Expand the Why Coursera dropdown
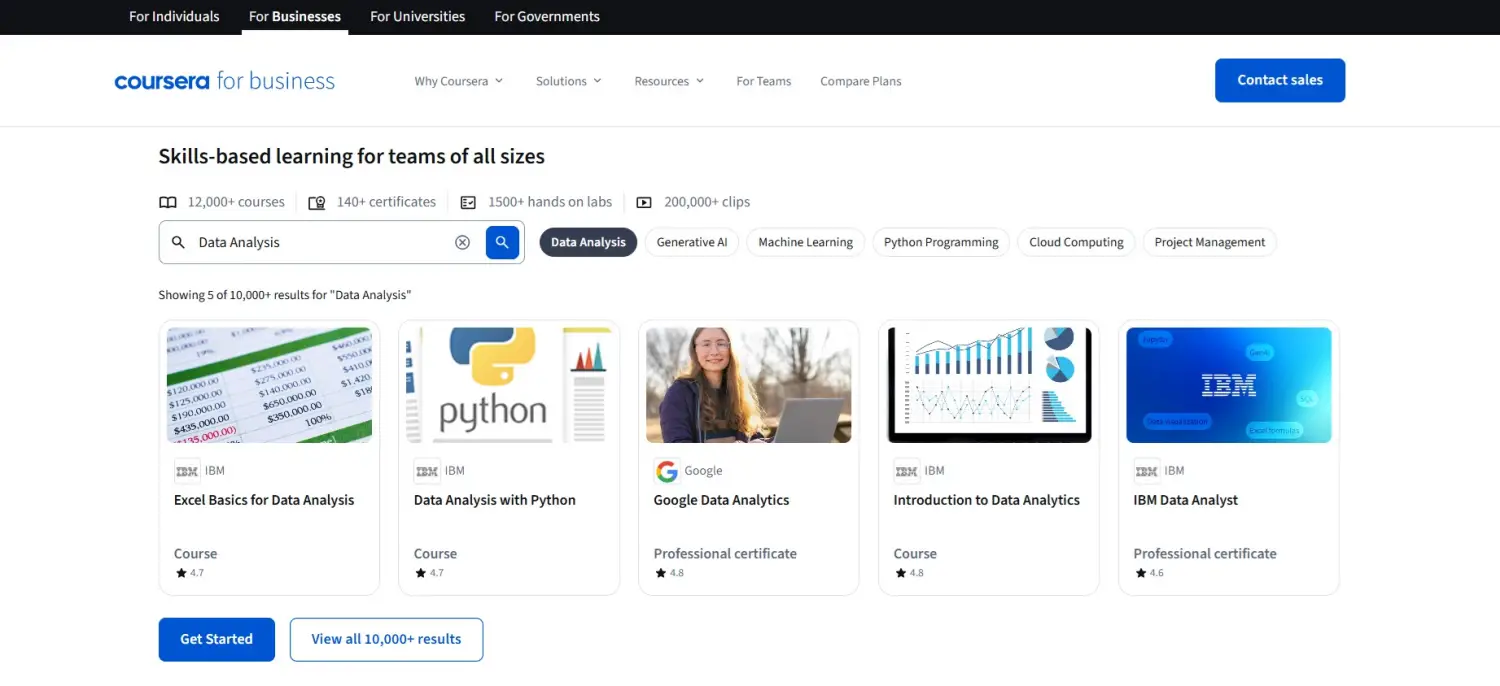Screen dimensions: 1500x686 [x=459, y=81]
